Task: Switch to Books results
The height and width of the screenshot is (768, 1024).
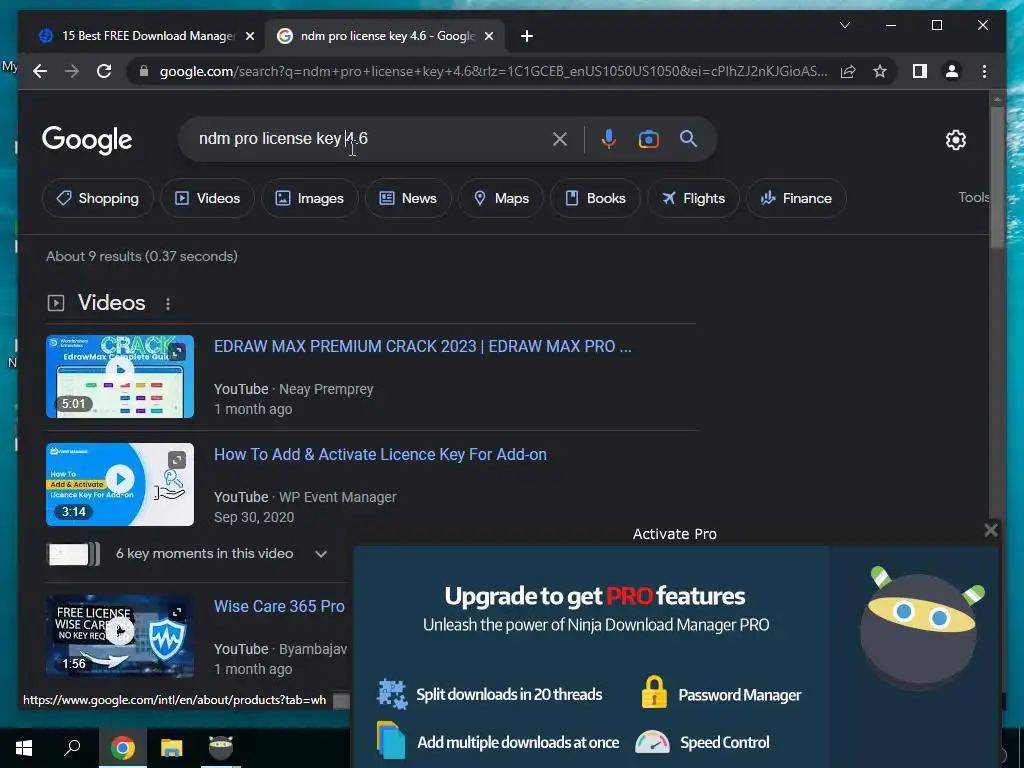Action: pyautogui.click(x=596, y=198)
